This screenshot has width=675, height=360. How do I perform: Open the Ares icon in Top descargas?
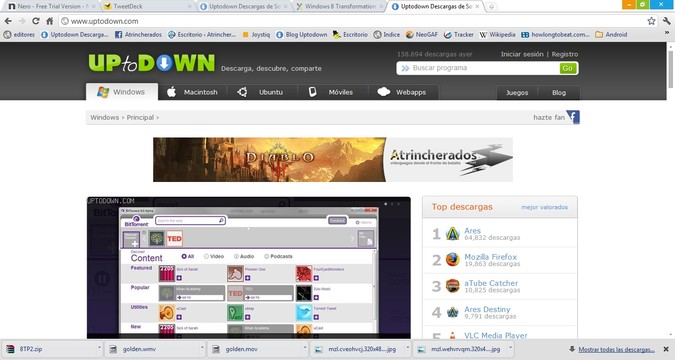pyautogui.click(x=452, y=234)
